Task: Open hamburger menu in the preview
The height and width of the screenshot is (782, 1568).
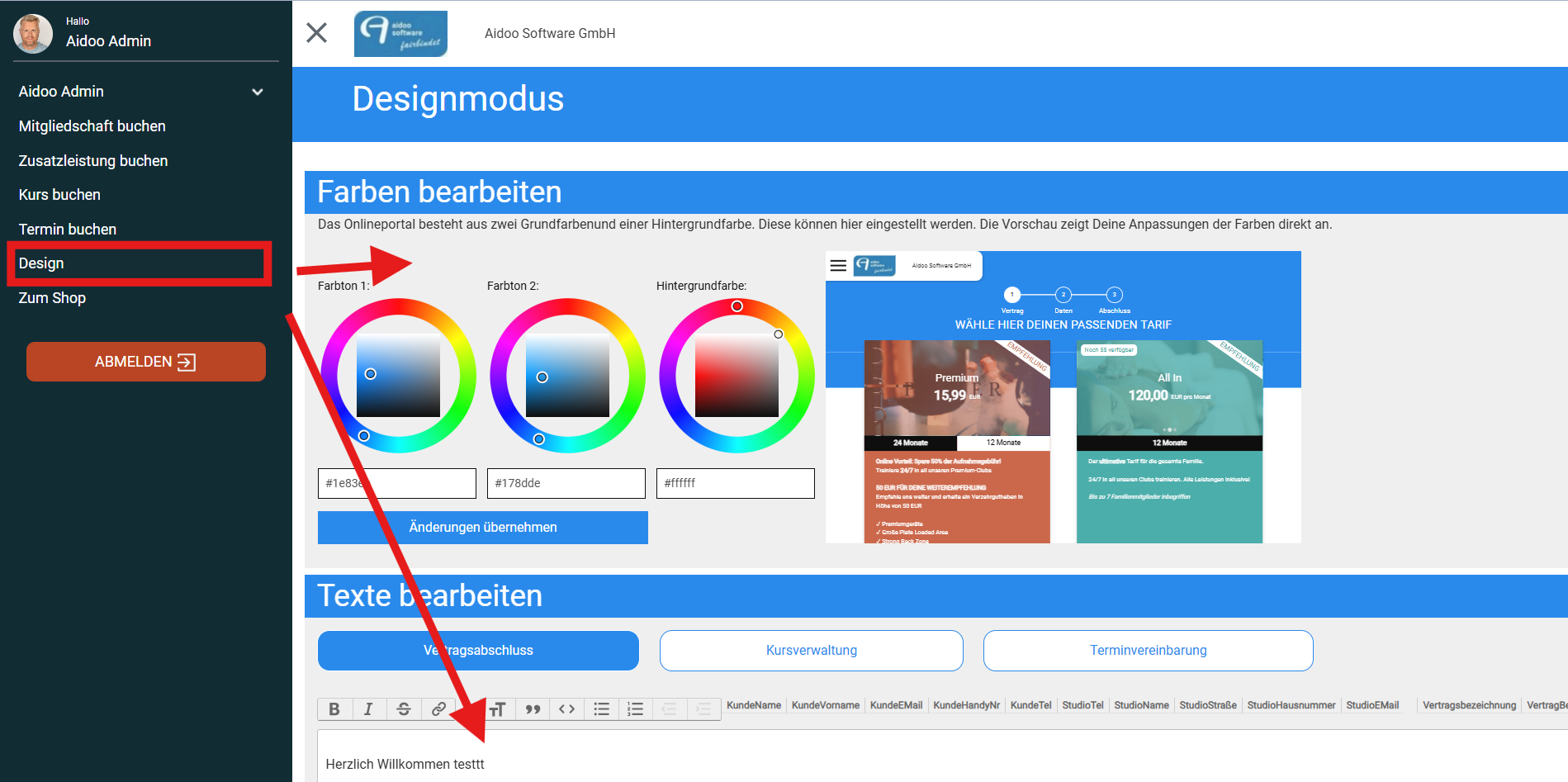Action: pos(838,265)
